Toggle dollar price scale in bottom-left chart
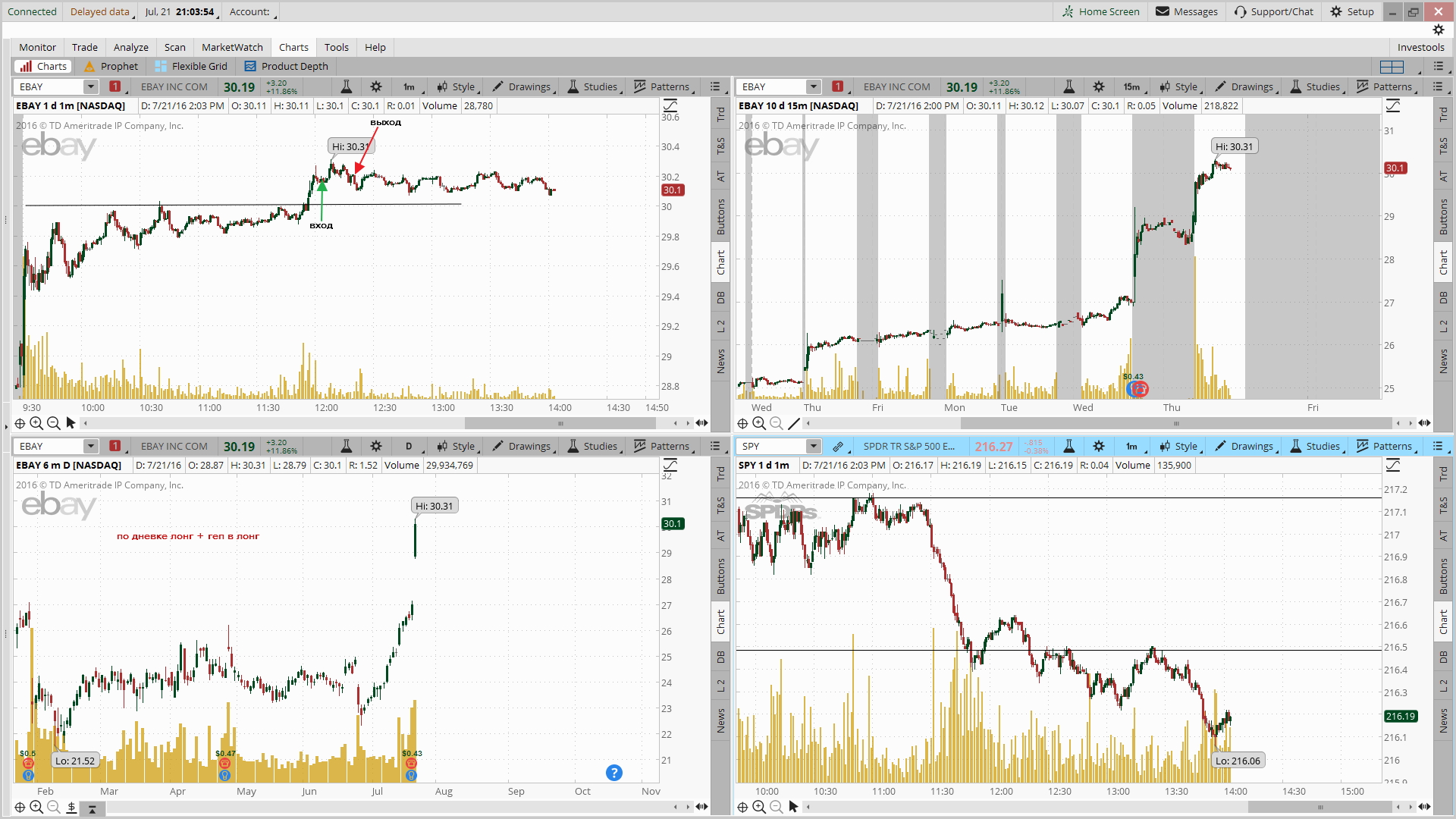 click(x=71, y=807)
